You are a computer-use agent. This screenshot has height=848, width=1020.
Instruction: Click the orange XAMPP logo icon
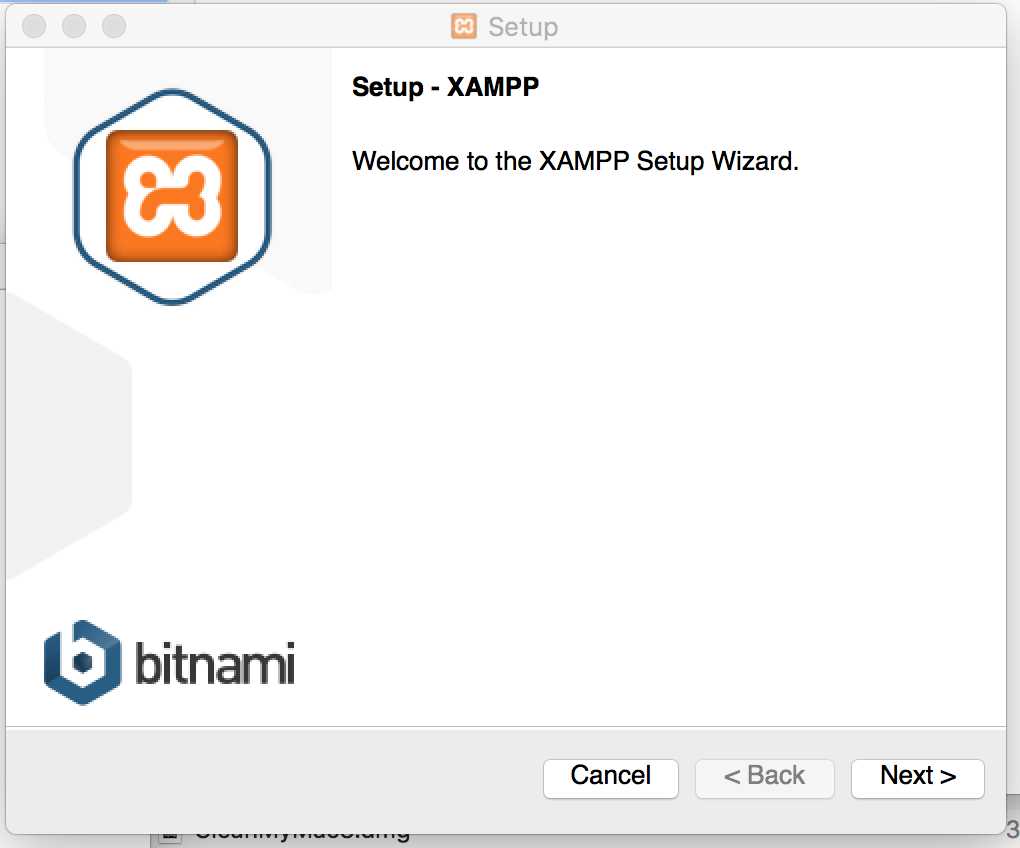(x=172, y=196)
